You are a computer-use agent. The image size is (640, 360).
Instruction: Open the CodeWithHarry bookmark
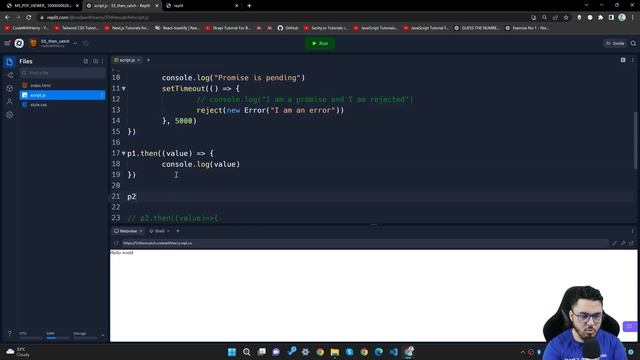(27, 28)
